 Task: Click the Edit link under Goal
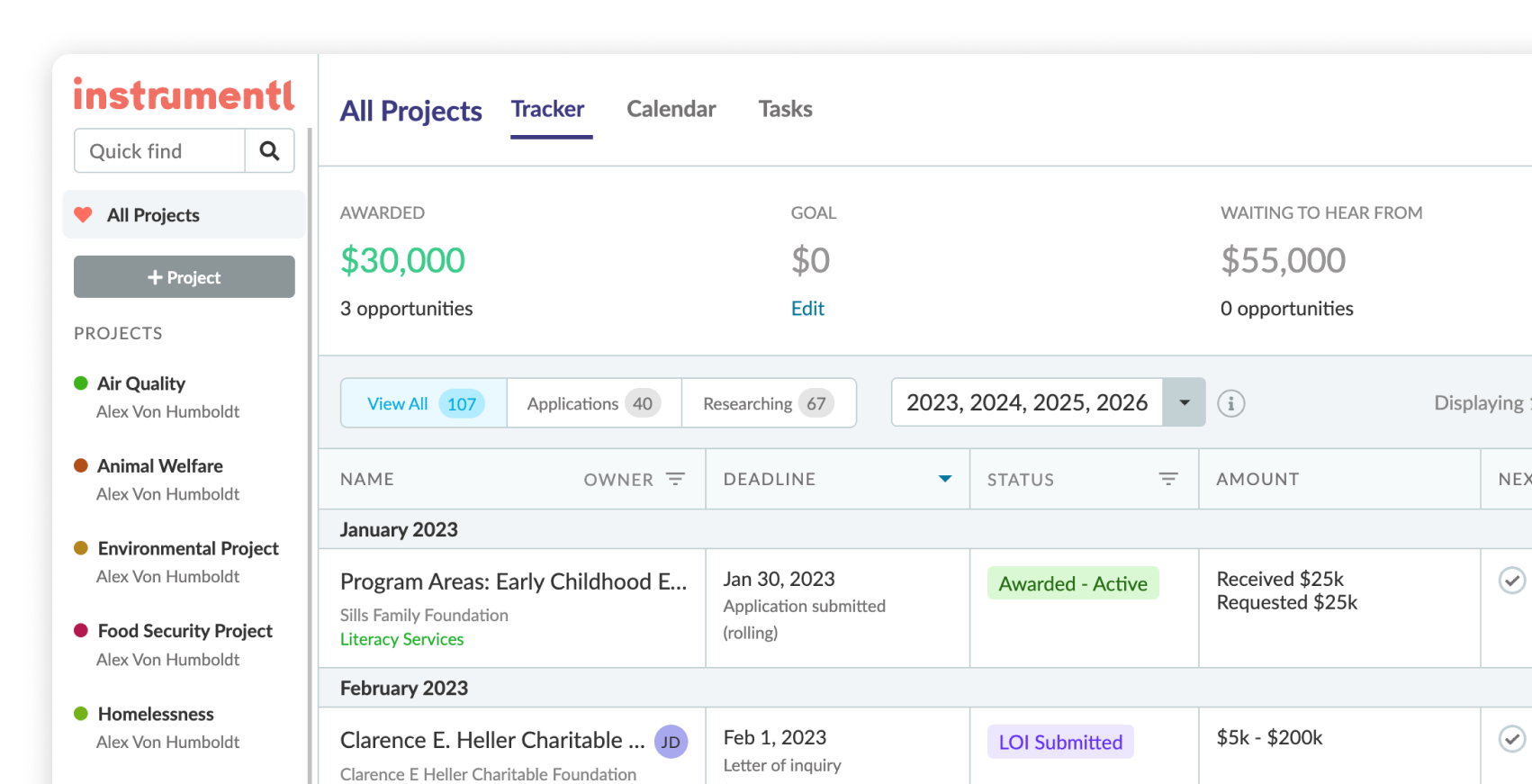tap(807, 309)
